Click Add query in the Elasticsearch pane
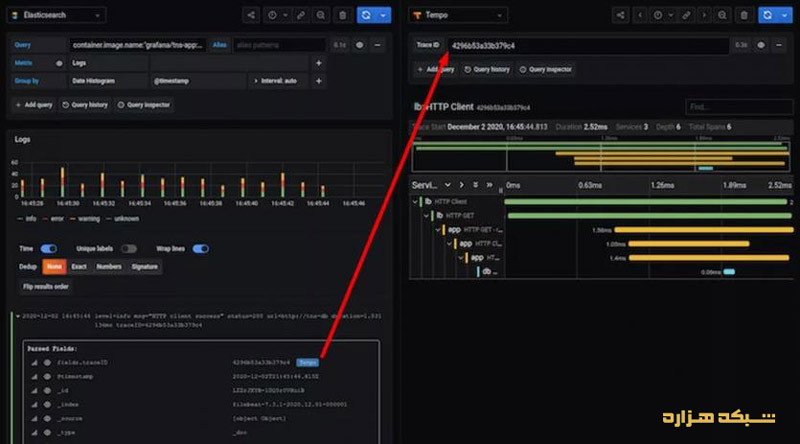The image size is (800, 444). [34, 105]
